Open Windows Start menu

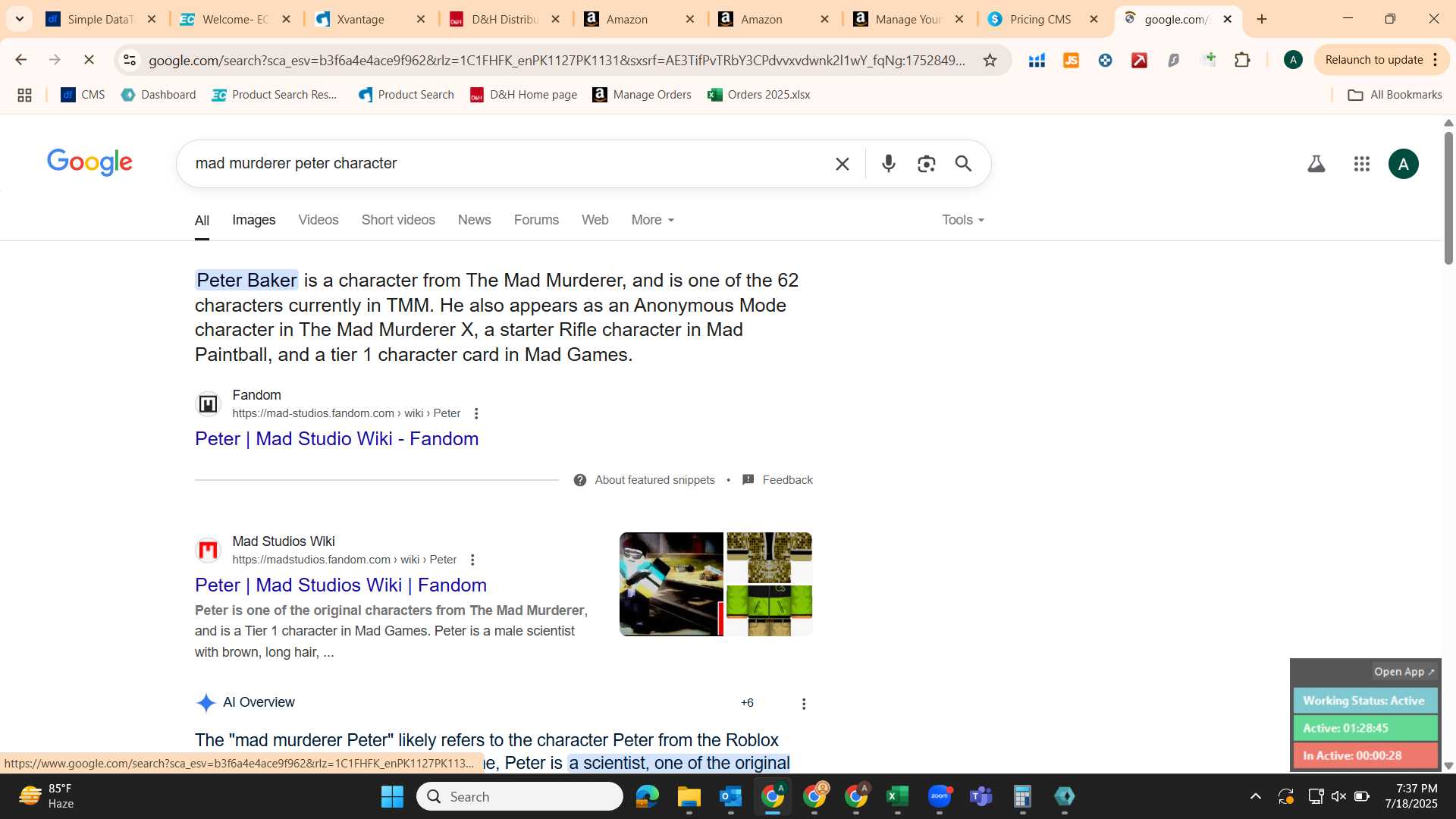coord(392,796)
